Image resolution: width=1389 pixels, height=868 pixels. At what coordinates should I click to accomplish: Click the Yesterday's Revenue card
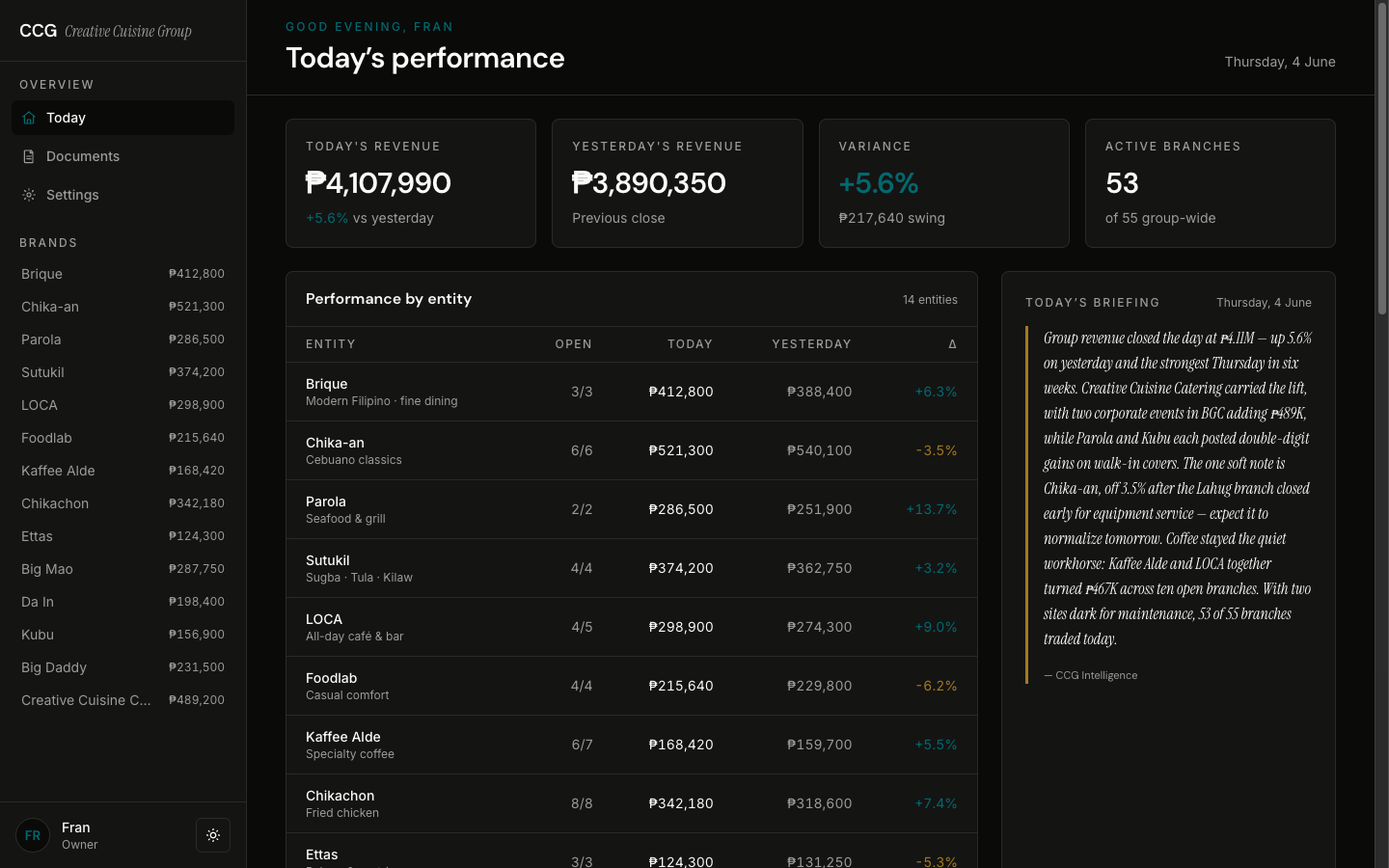click(x=677, y=183)
